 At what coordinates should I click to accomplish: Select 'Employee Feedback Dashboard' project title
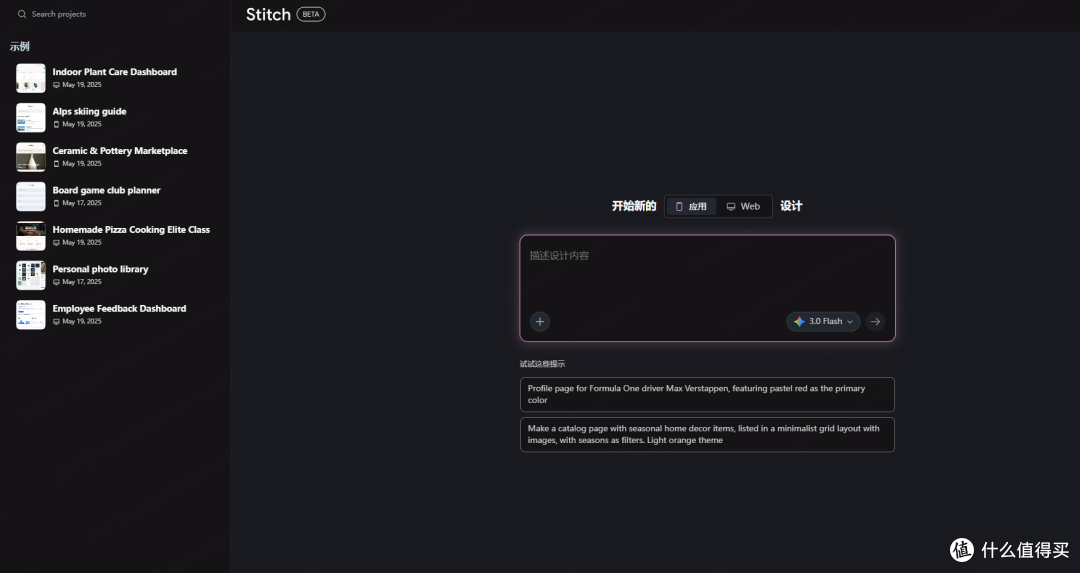(119, 309)
